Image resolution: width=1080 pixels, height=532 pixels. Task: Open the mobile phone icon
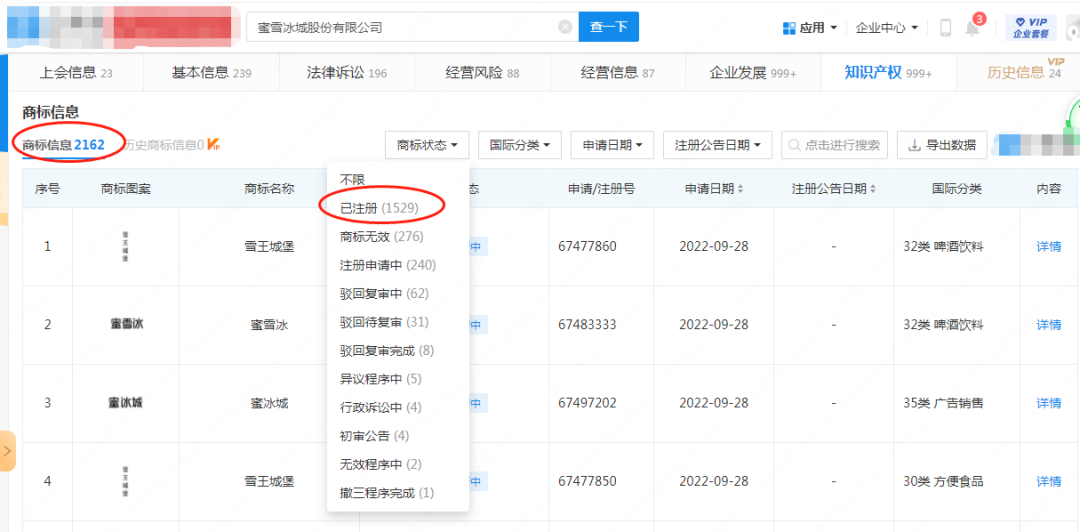946,28
